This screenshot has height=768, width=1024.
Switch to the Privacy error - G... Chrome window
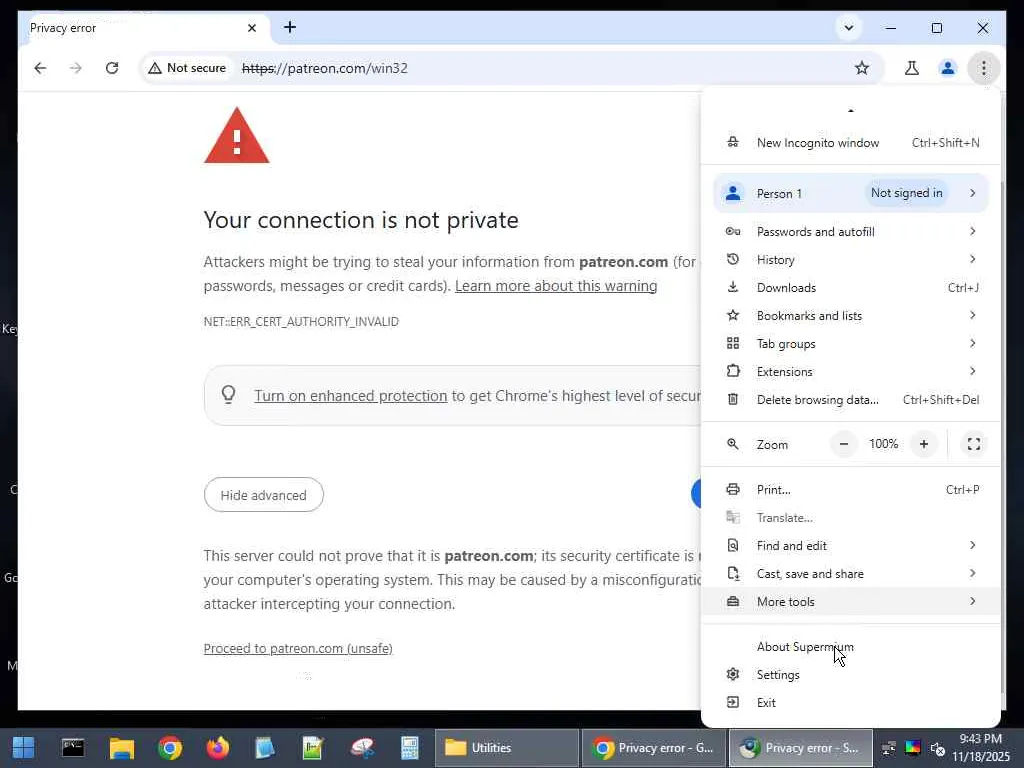pos(653,748)
